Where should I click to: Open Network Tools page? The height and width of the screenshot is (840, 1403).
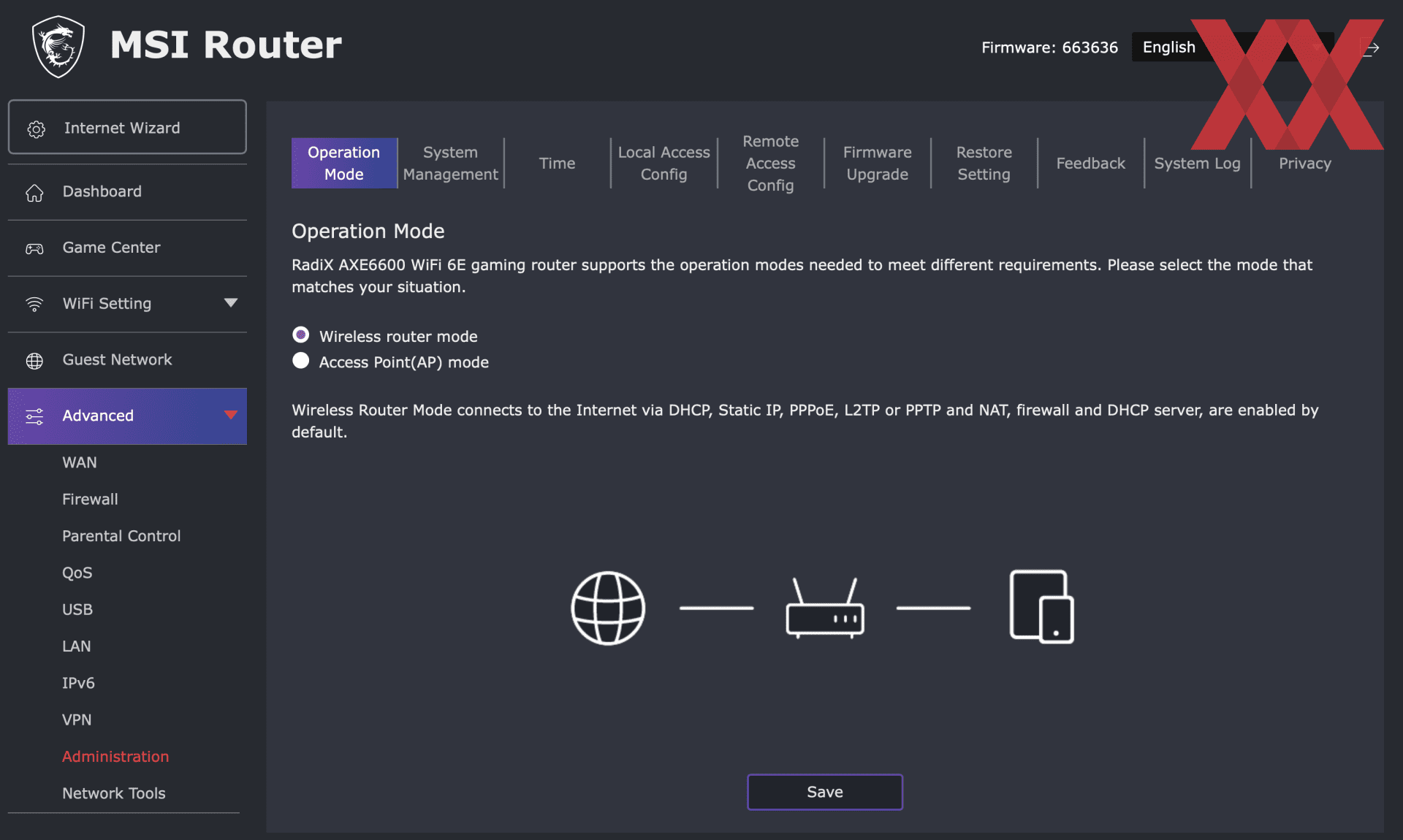click(114, 793)
